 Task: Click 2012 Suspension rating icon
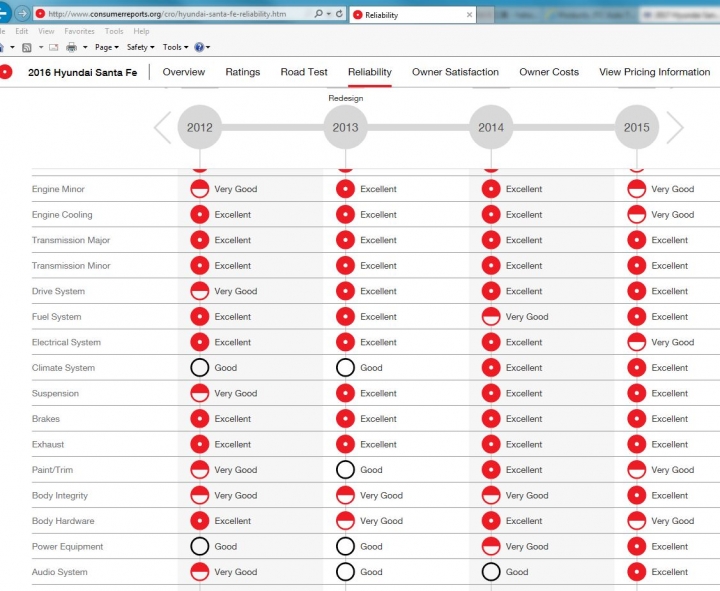200,393
